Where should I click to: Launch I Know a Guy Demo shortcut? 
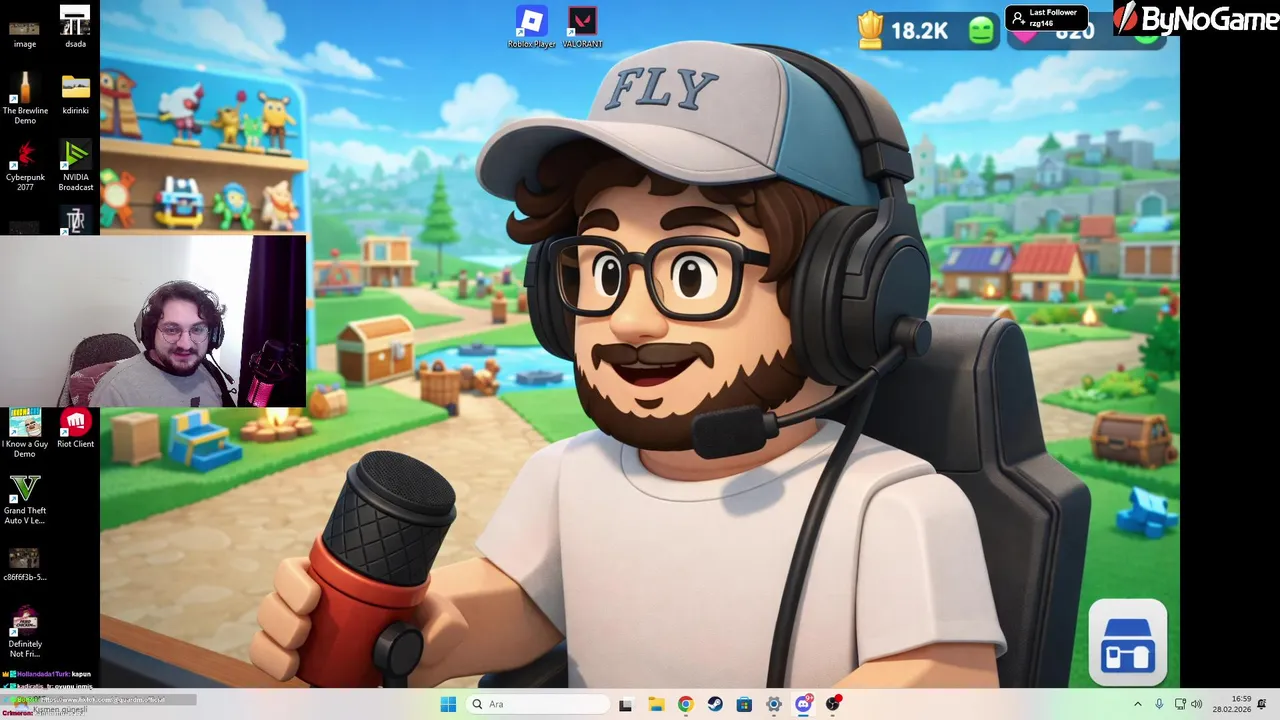pyautogui.click(x=25, y=432)
